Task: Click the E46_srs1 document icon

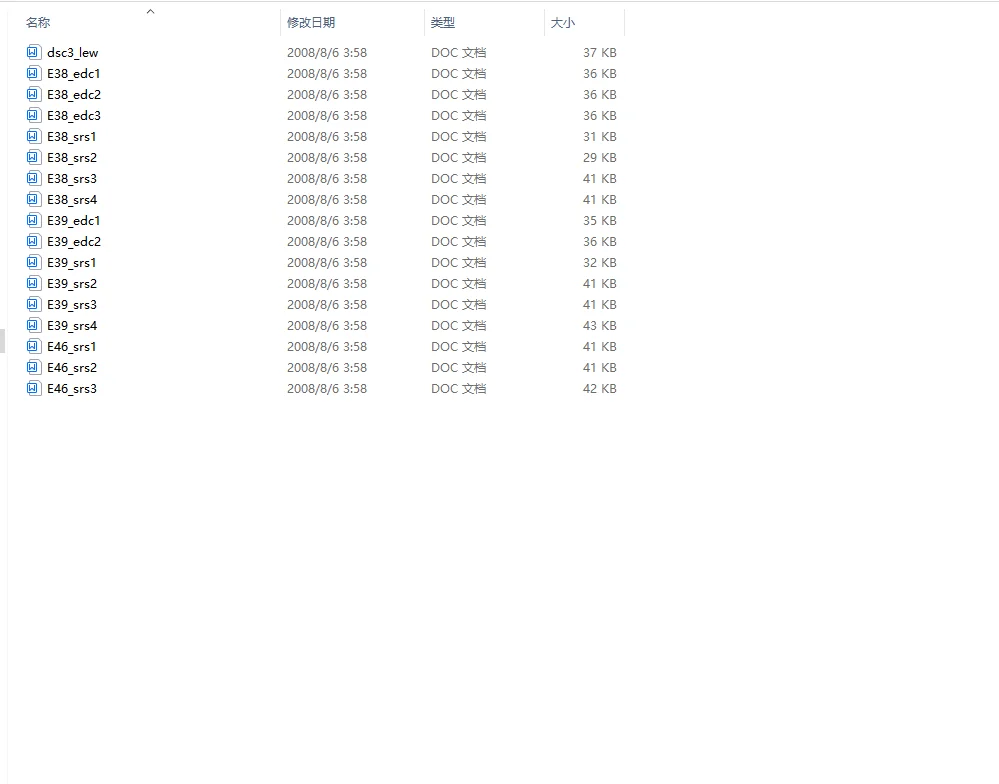Action: (33, 346)
